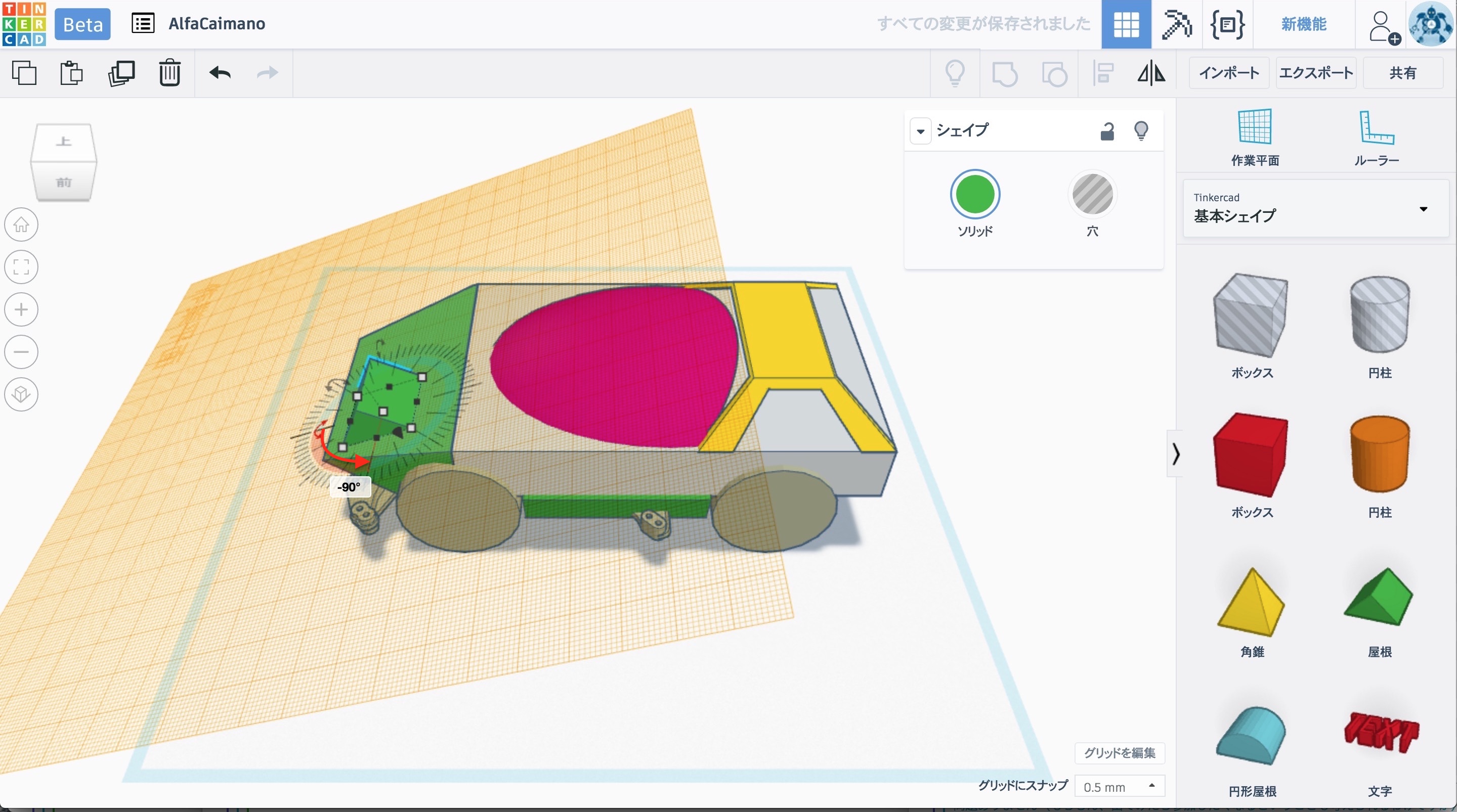
Task: Collapse the shape (シェイプ) panel arrow
Action: pos(920,132)
